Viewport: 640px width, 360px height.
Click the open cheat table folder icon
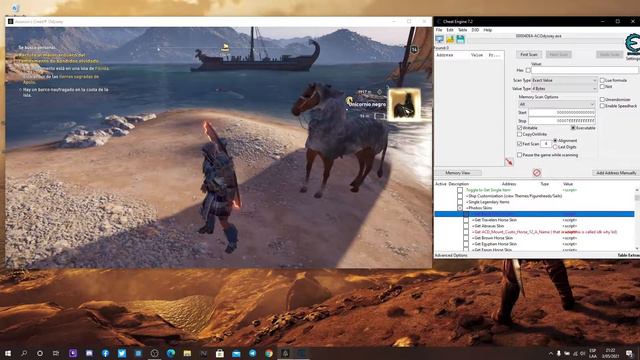click(x=450, y=39)
